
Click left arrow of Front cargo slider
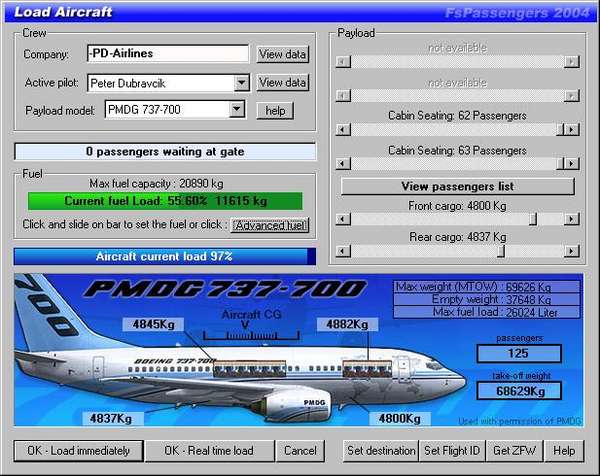pos(343,219)
